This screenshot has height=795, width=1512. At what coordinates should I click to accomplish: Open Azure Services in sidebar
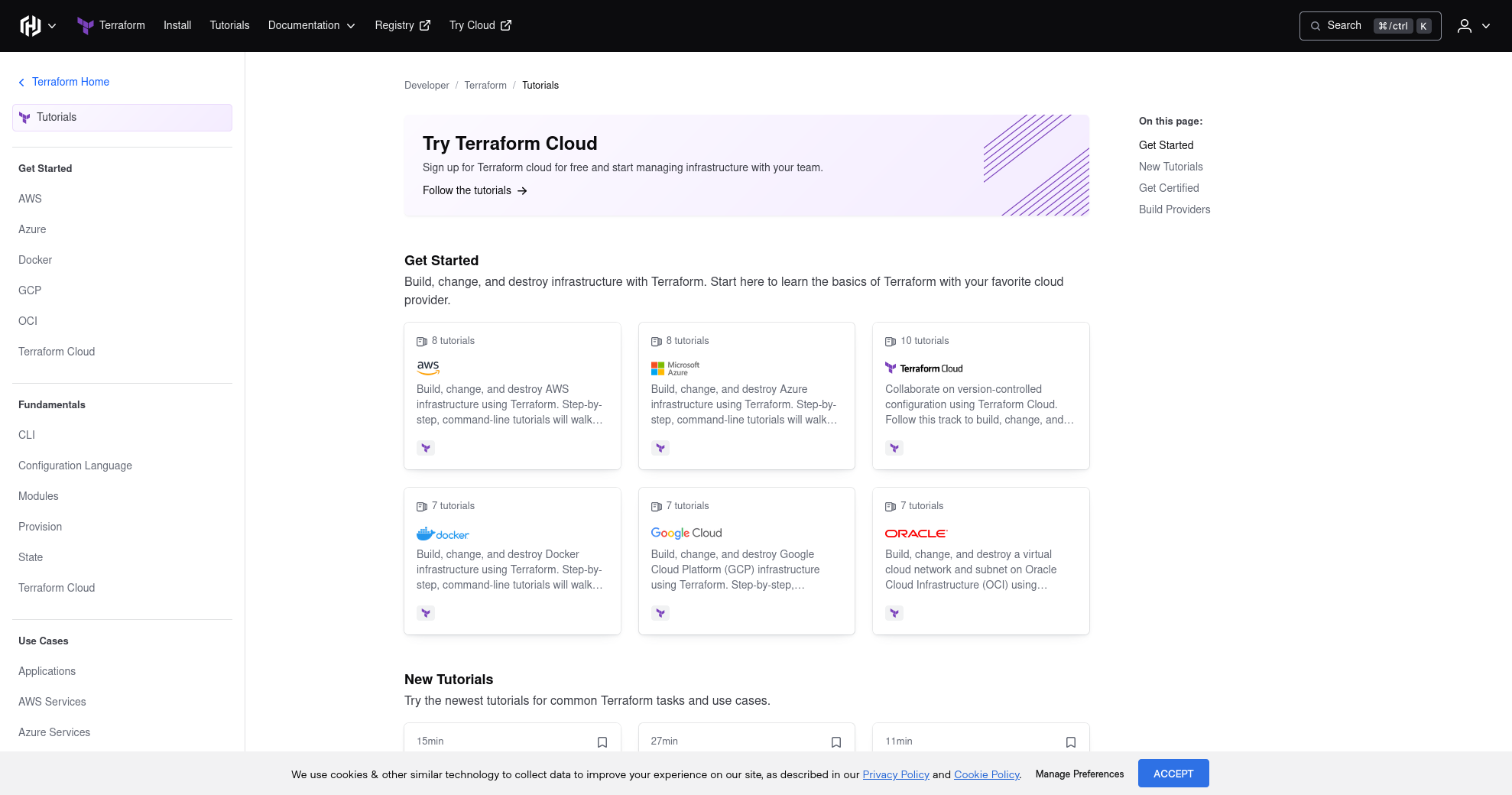click(54, 732)
